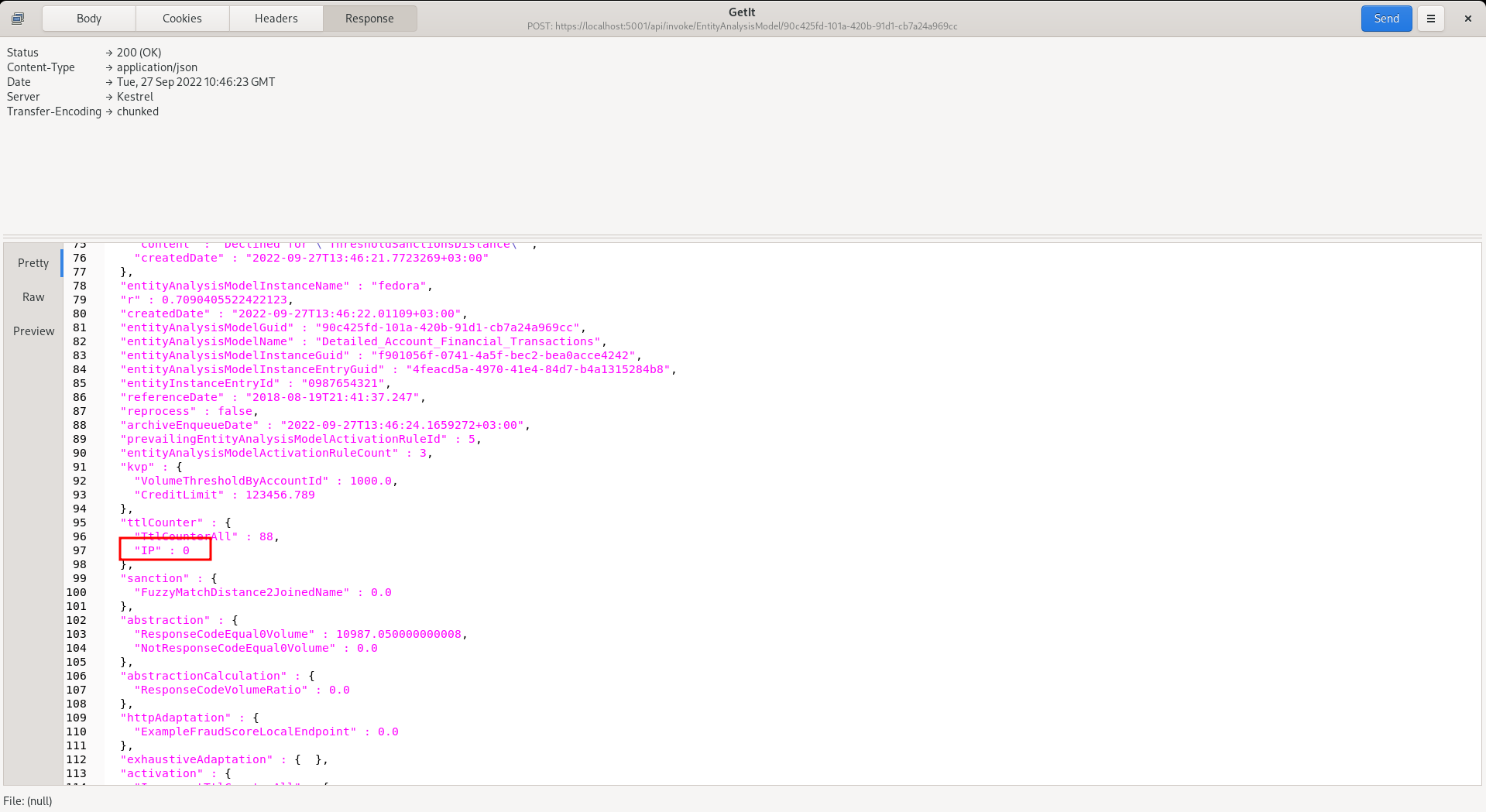Viewport: 1486px width, 812px height.
Task: Select the Response tab
Action: click(369, 19)
